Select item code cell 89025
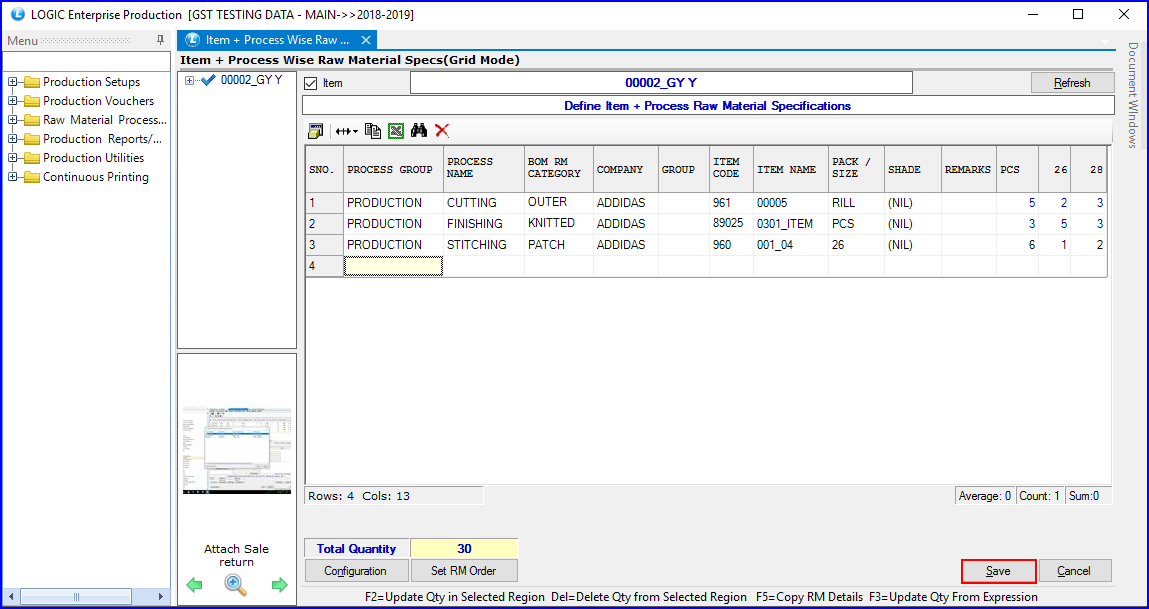 731,224
